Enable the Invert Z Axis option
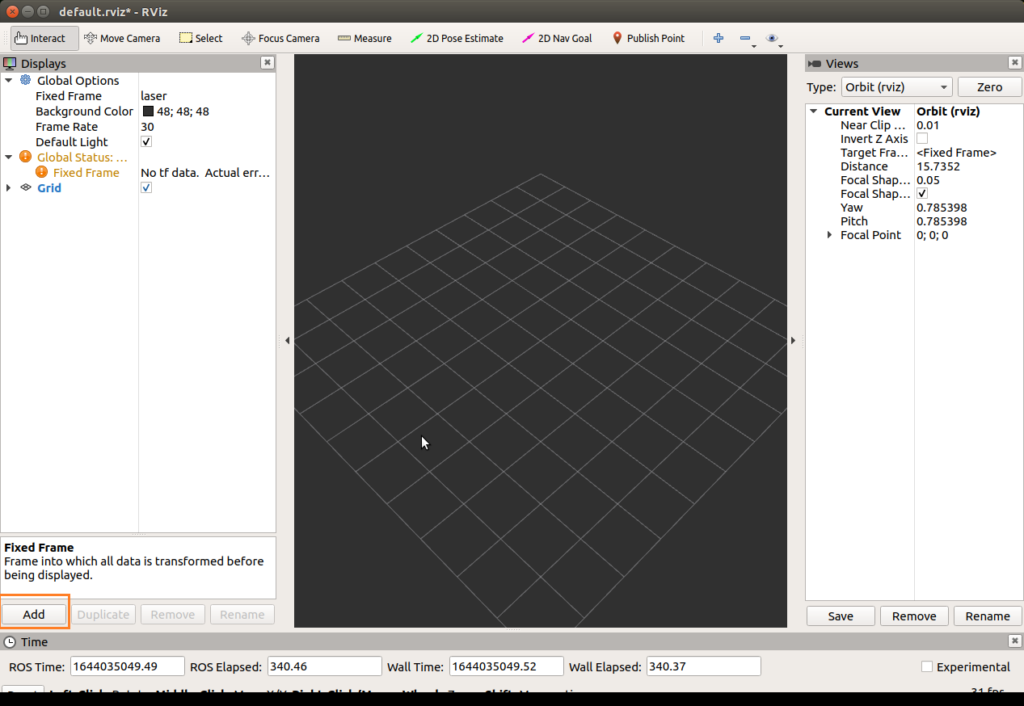1024x706 pixels. (x=921, y=138)
